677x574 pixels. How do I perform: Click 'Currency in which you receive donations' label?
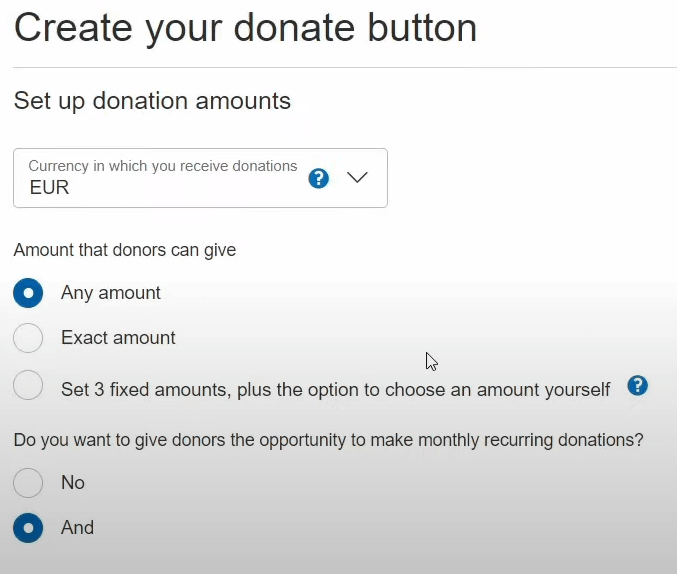click(x=163, y=166)
